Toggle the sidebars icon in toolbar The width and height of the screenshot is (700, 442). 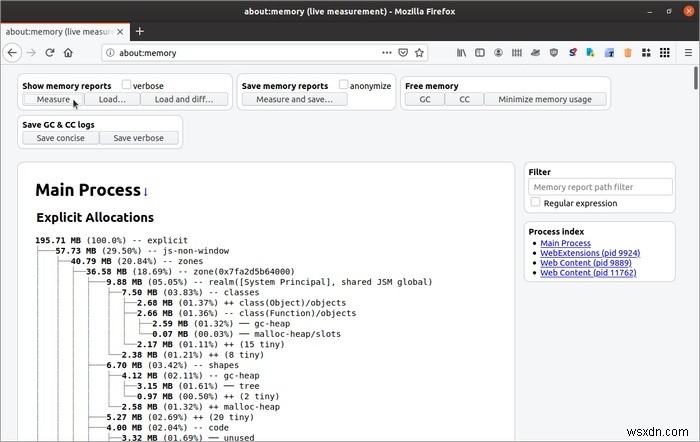tap(479, 53)
